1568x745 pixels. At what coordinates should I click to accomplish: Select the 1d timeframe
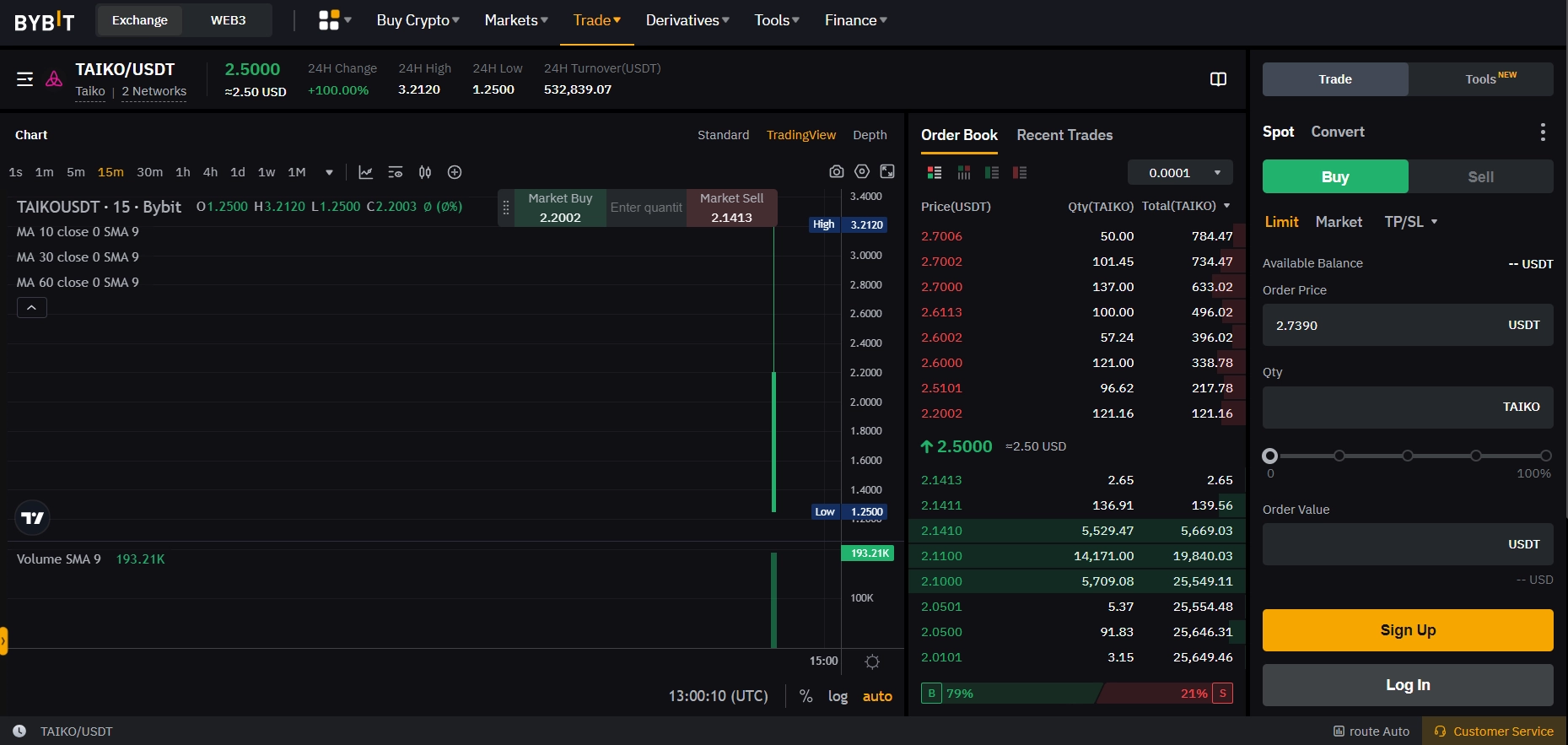point(238,172)
